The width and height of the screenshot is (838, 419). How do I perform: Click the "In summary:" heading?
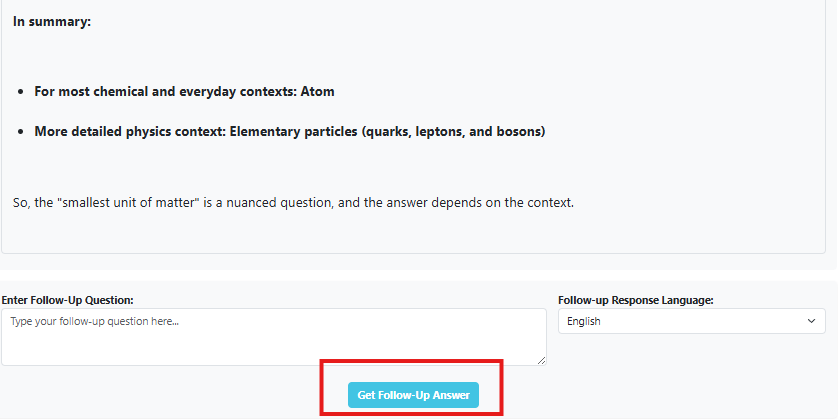click(52, 21)
